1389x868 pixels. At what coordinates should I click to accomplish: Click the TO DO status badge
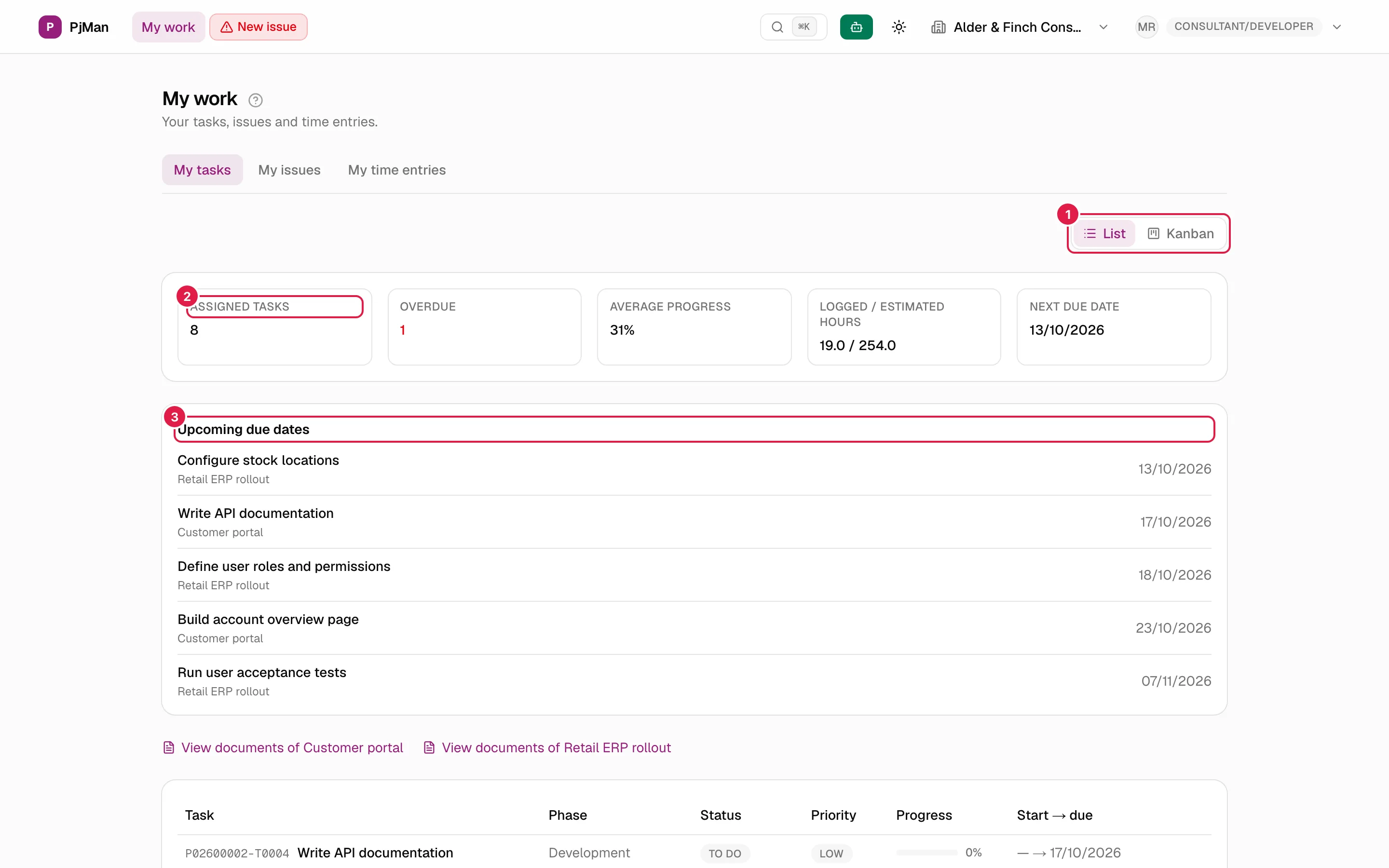click(x=725, y=853)
